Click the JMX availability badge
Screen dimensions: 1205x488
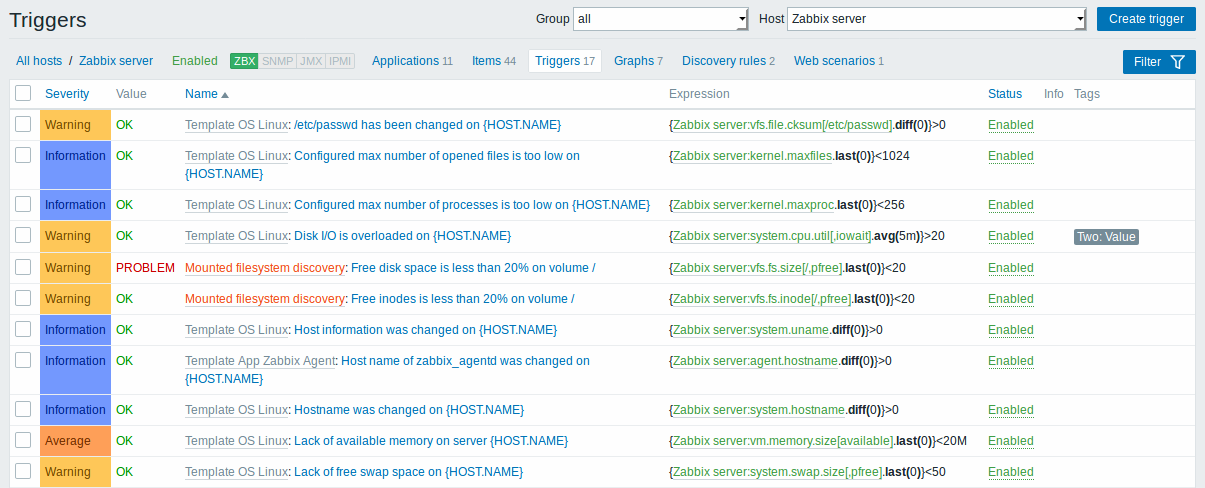[311, 61]
